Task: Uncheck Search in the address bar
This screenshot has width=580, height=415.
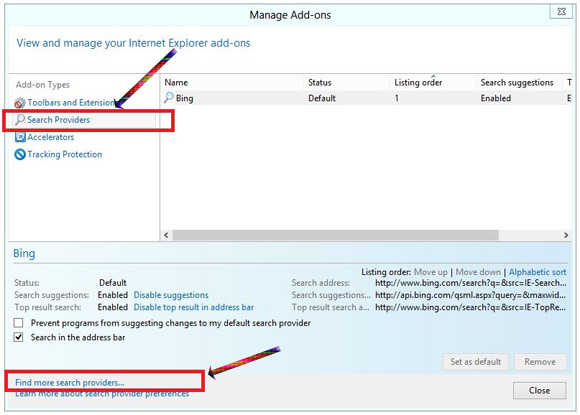Action: point(18,337)
